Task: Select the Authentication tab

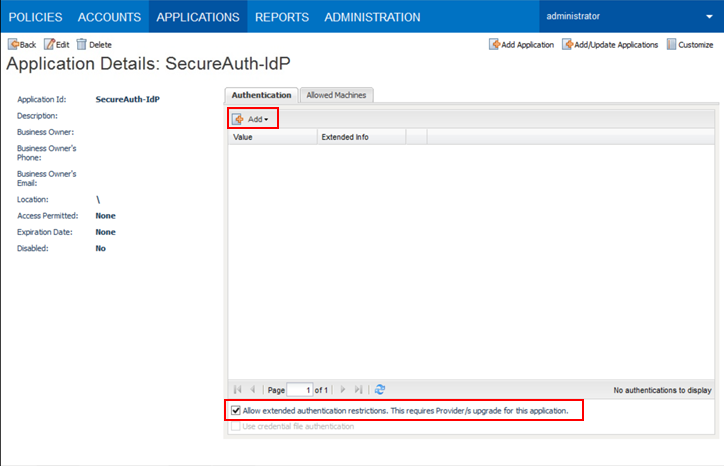Action: [x=261, y=95]
